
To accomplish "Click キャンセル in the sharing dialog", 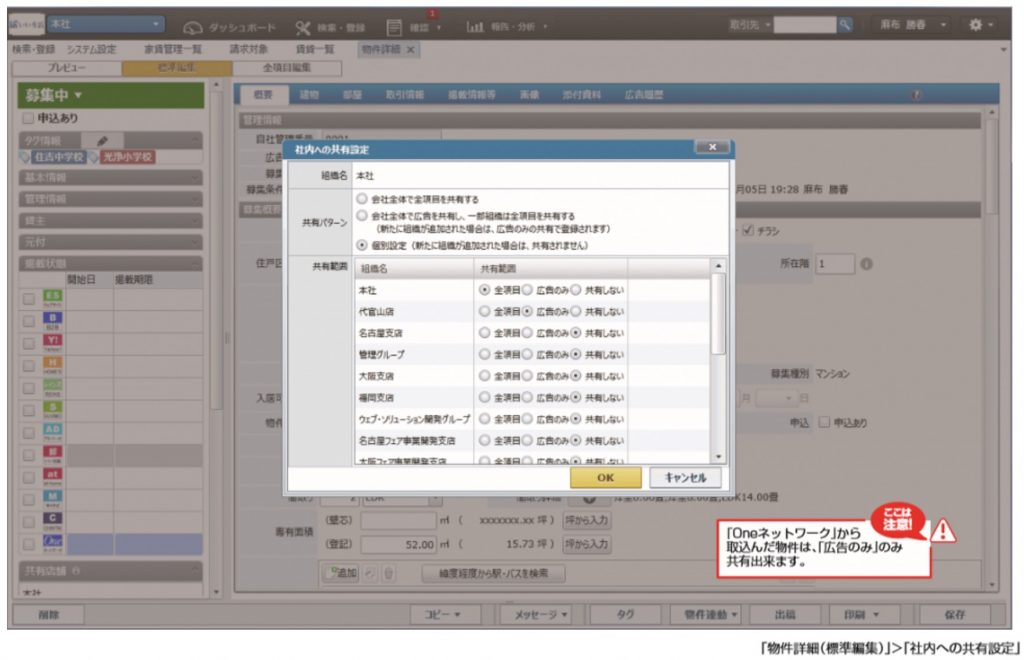I will pos(686,477).
